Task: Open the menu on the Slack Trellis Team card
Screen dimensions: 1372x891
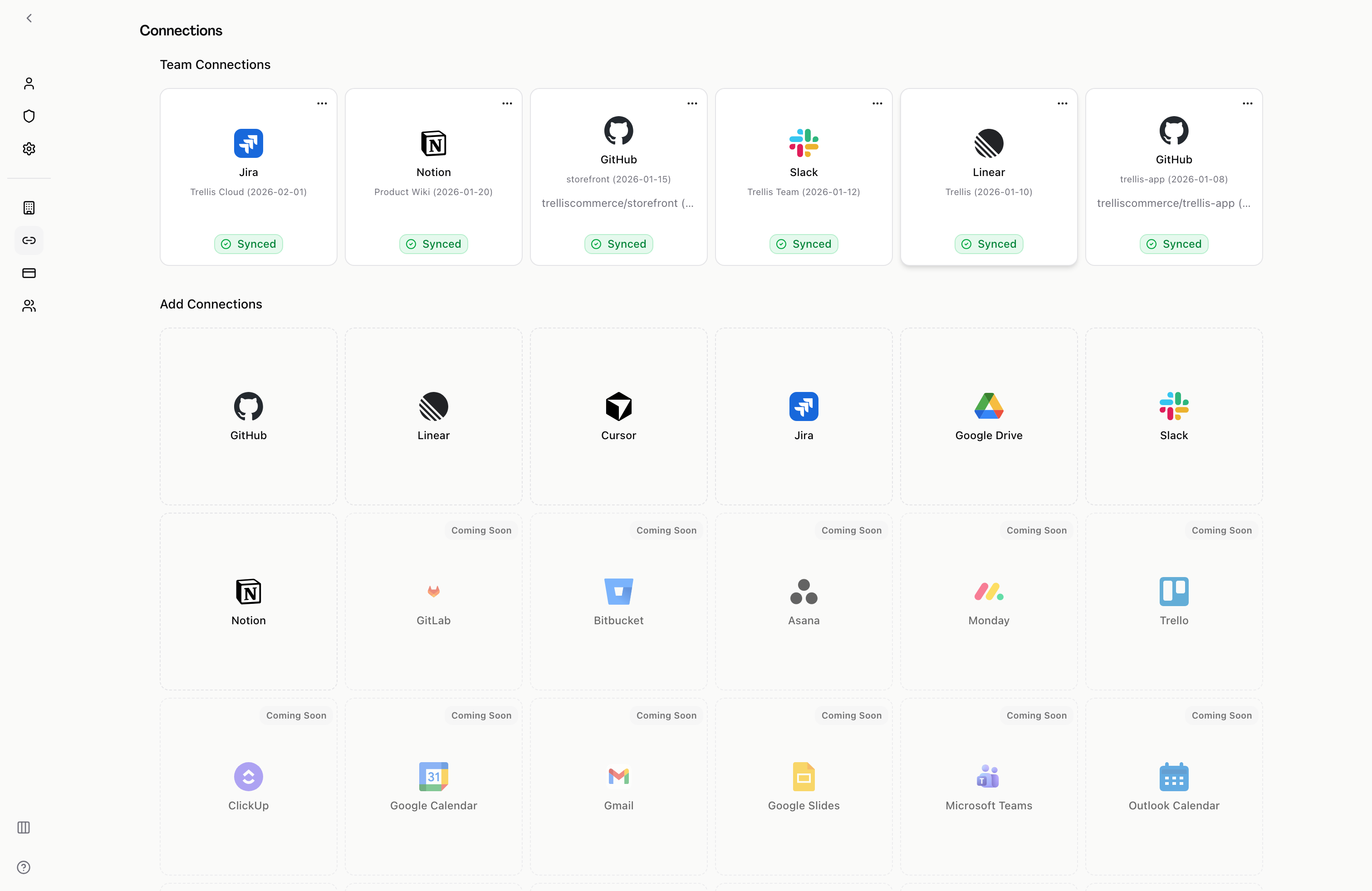Action: click(877, 103)
